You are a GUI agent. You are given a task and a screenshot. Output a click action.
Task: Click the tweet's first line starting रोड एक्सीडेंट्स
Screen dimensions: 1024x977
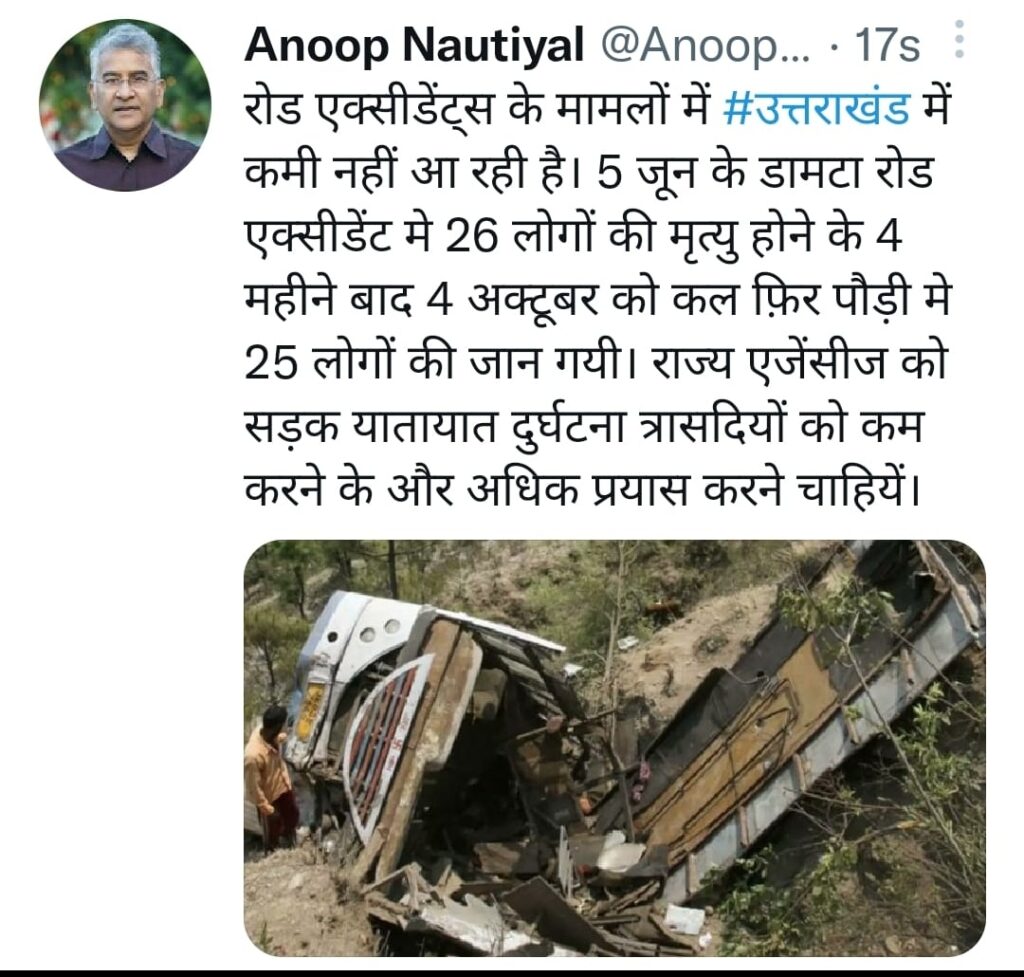pyautogui.click(x=596, y=110)
